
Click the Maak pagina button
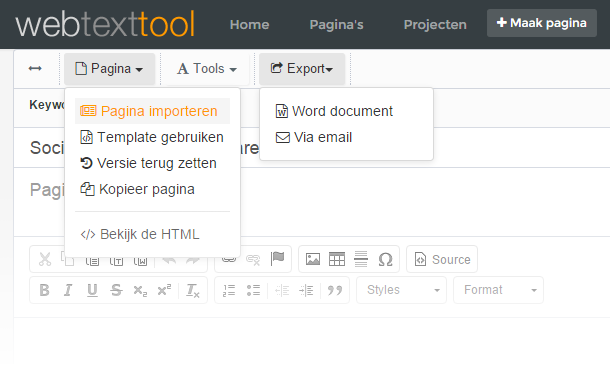(542, 23)
